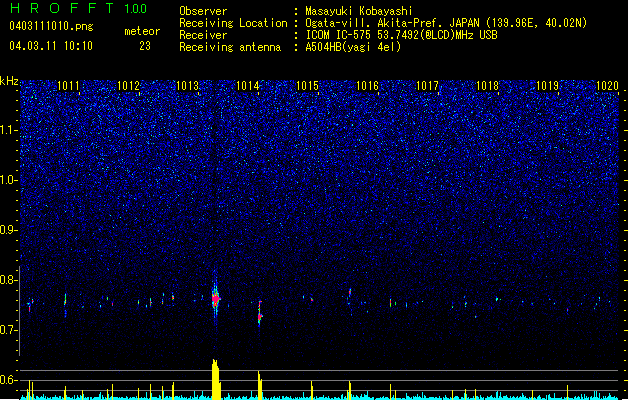Select the file name 0403111010.png

tap(51, 26)
